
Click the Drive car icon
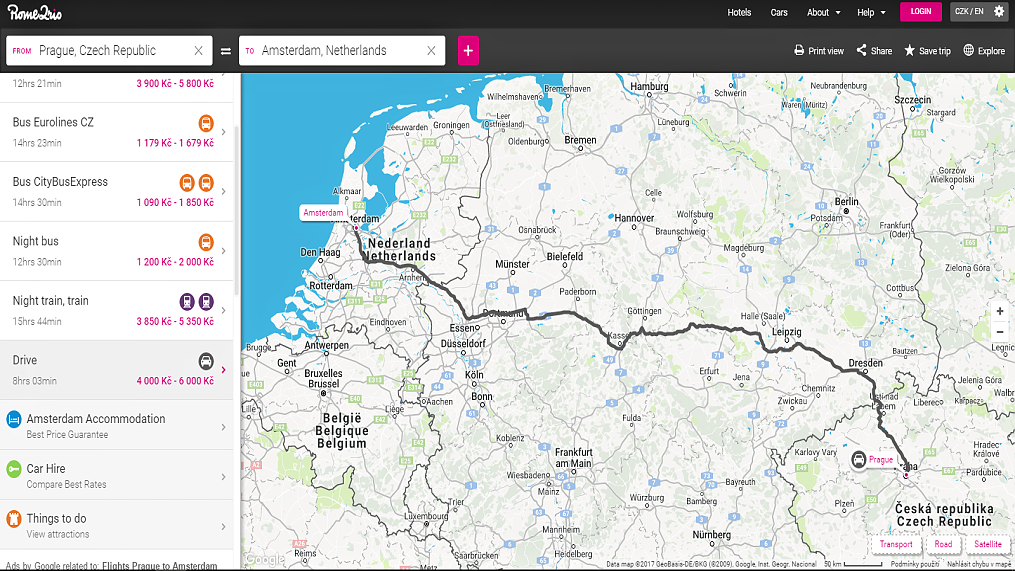(206, 361)
